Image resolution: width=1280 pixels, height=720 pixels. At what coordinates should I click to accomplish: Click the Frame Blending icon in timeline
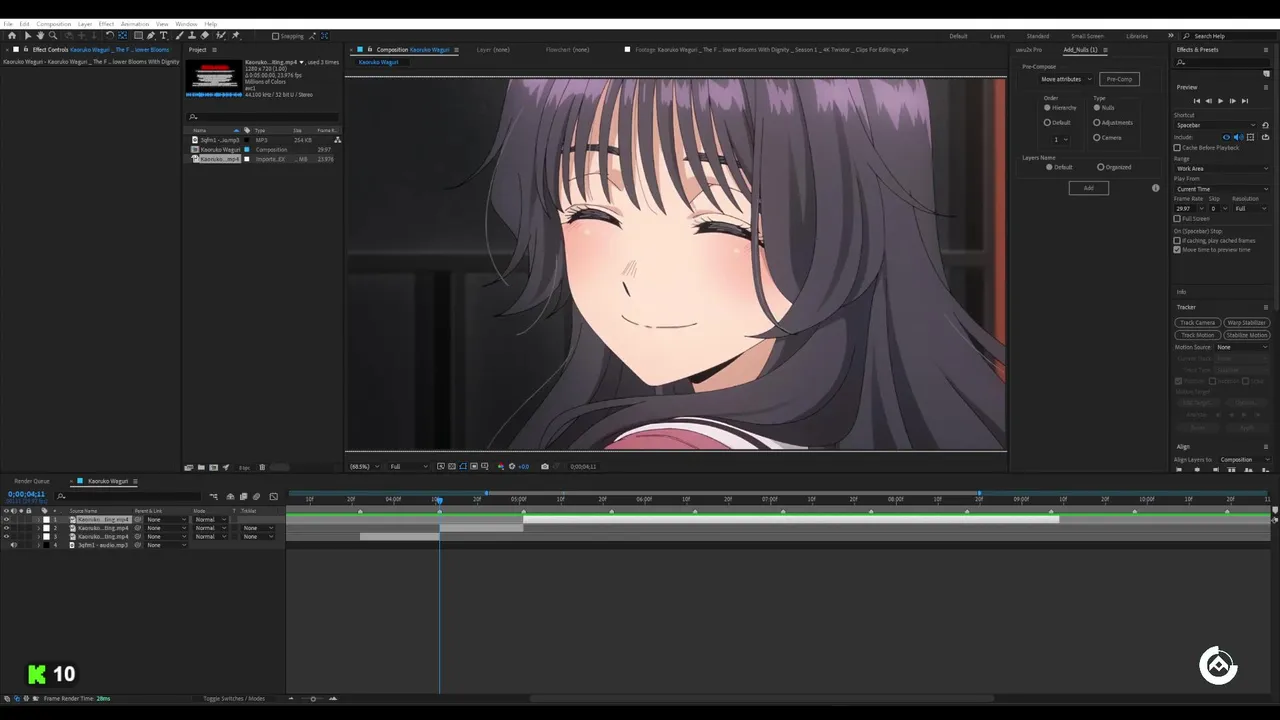pos(244,496)
